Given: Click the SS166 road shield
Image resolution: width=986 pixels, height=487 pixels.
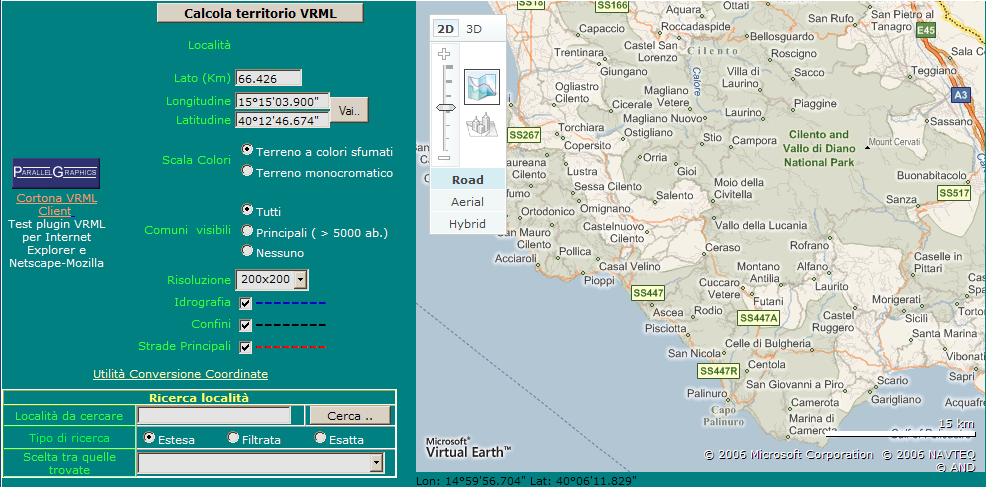Looking at the screenshot, I should click(612, 6).
